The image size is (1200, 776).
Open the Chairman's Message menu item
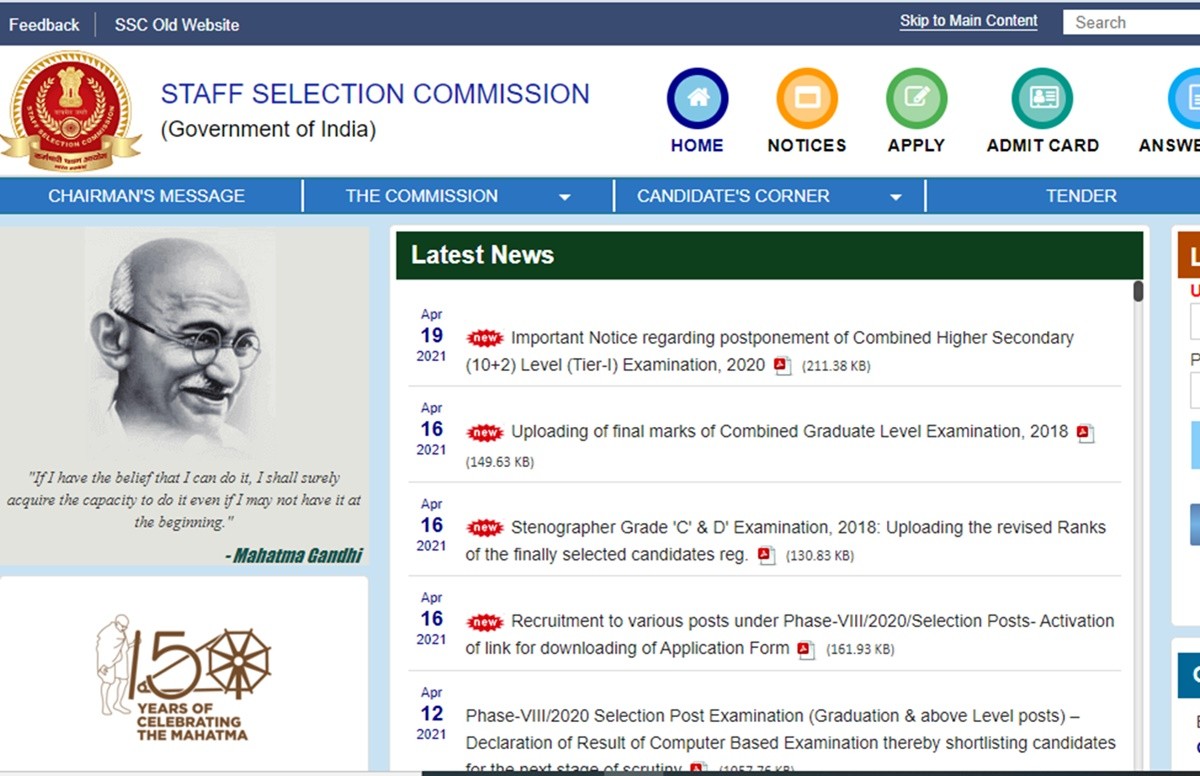[146, 196]
